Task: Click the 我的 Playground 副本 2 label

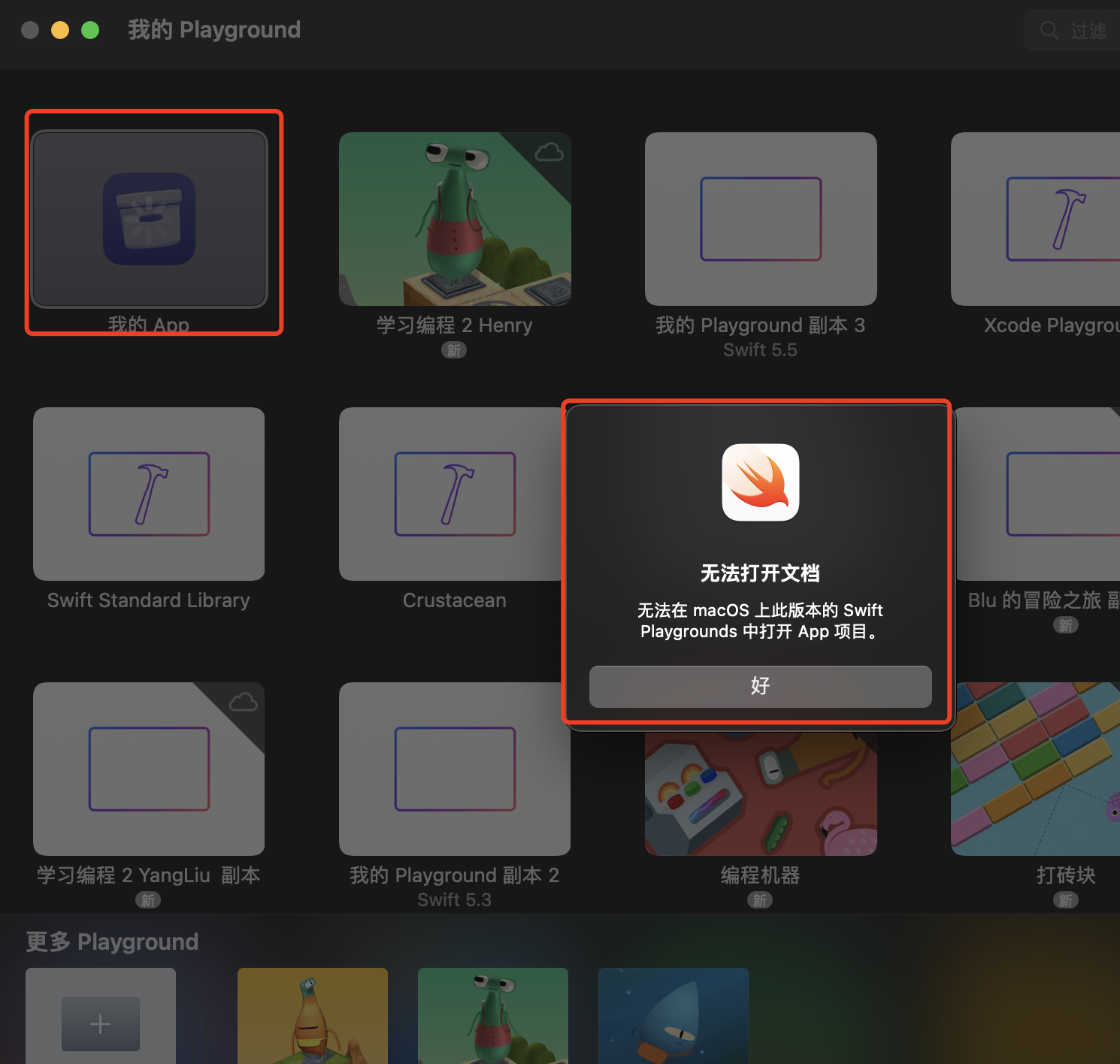Action: pos(455,875)
